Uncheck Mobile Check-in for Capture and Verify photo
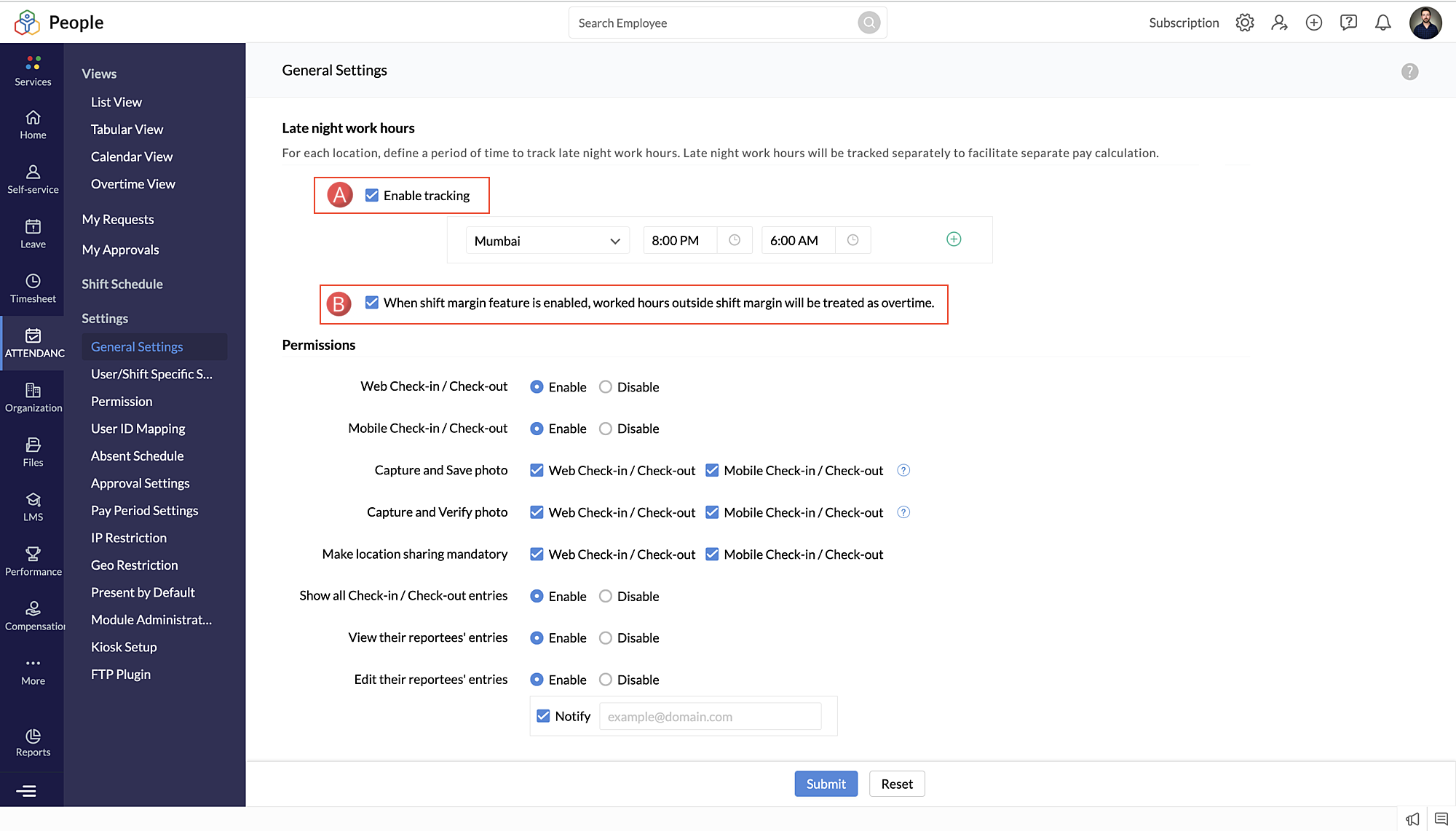The width and height of the screenshot is (1456, 831). click(712, 512)
